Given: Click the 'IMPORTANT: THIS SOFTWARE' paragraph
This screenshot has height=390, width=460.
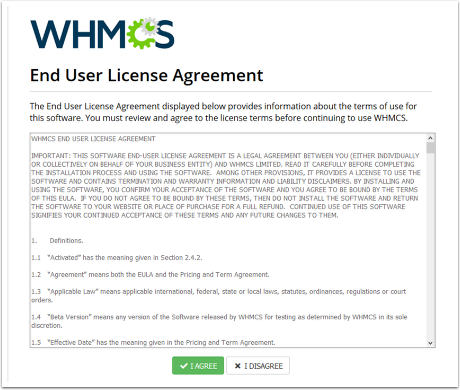Looking at the screenshot, I should pyautogui.click(x=226, y=185).
